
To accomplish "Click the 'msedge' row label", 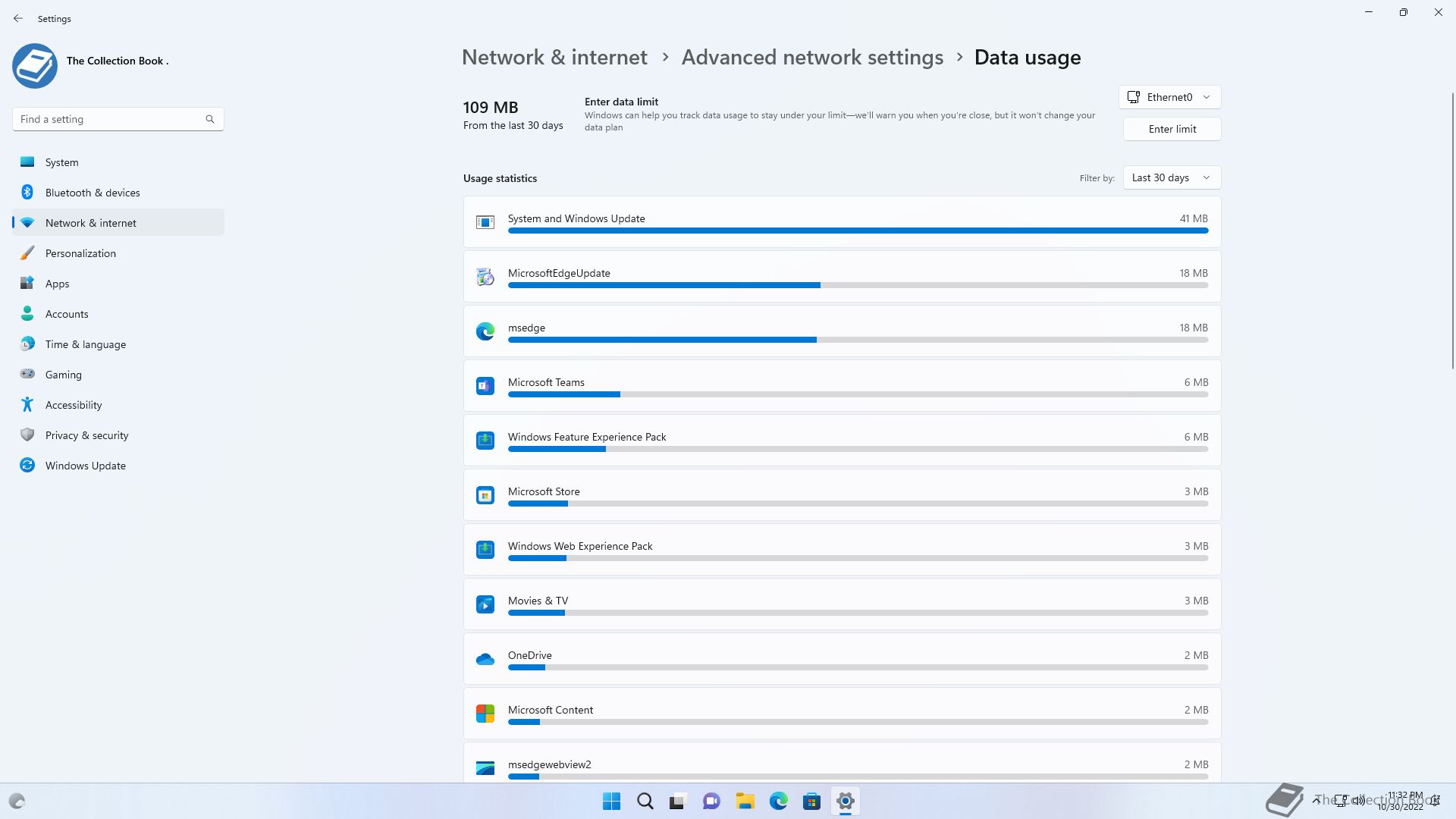I will pos(526,328).
